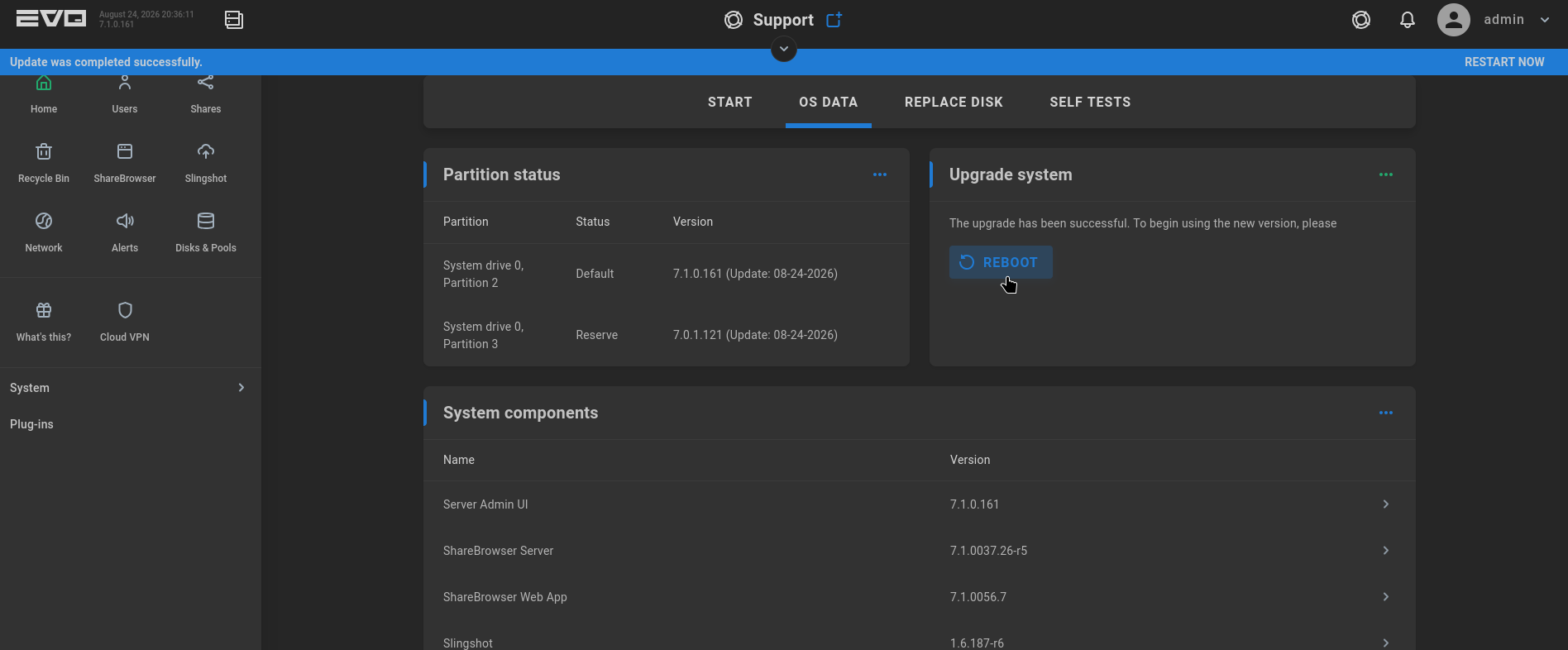
Task: Click the System components Name header
Action: (459, 460)
